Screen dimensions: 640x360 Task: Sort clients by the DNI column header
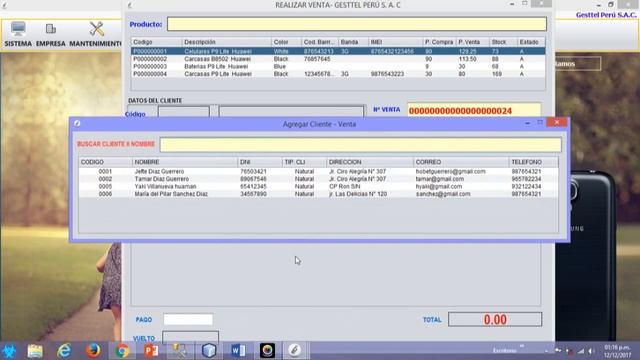260,162
